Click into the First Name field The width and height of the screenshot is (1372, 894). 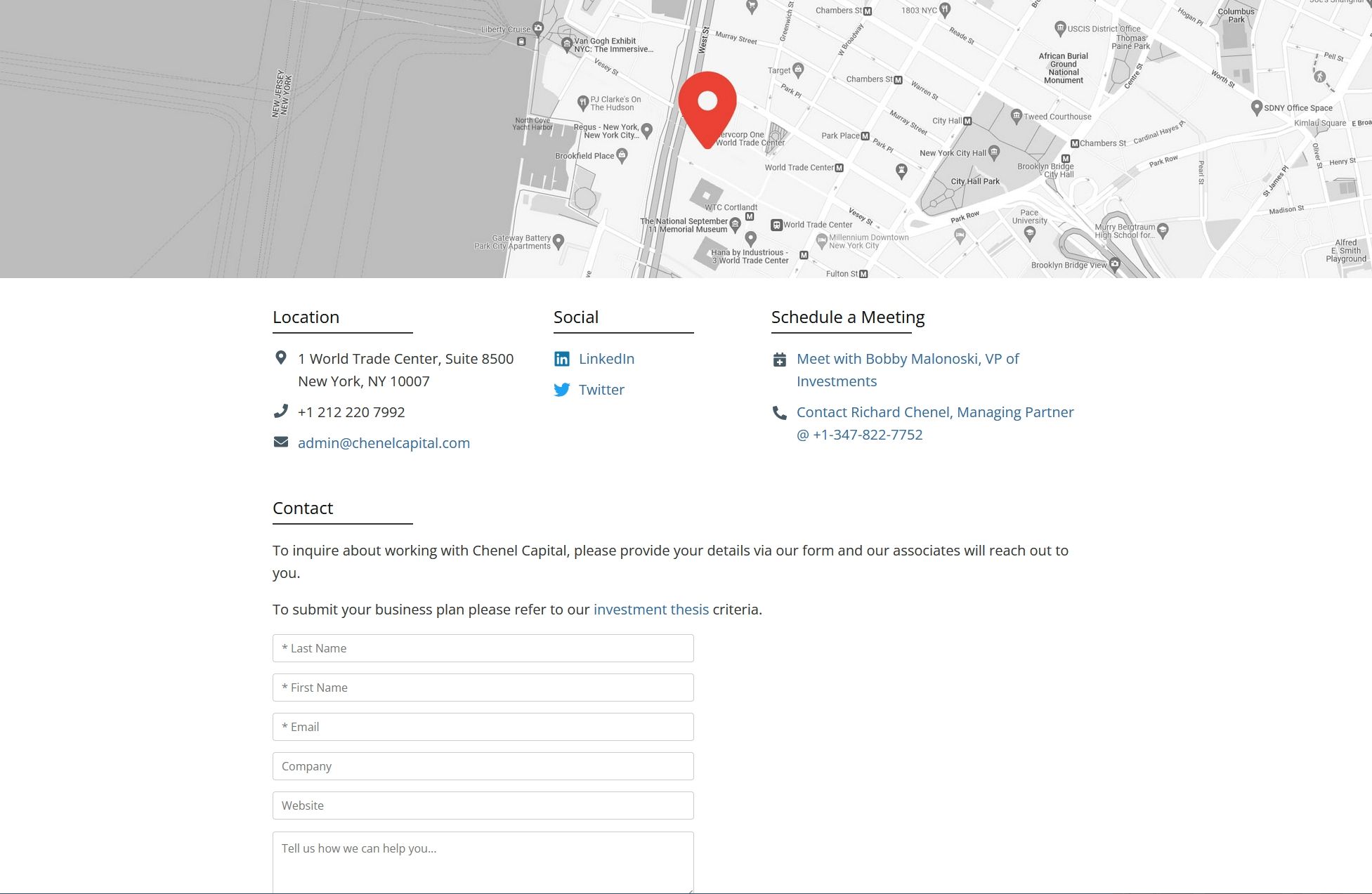coord(483,688)
